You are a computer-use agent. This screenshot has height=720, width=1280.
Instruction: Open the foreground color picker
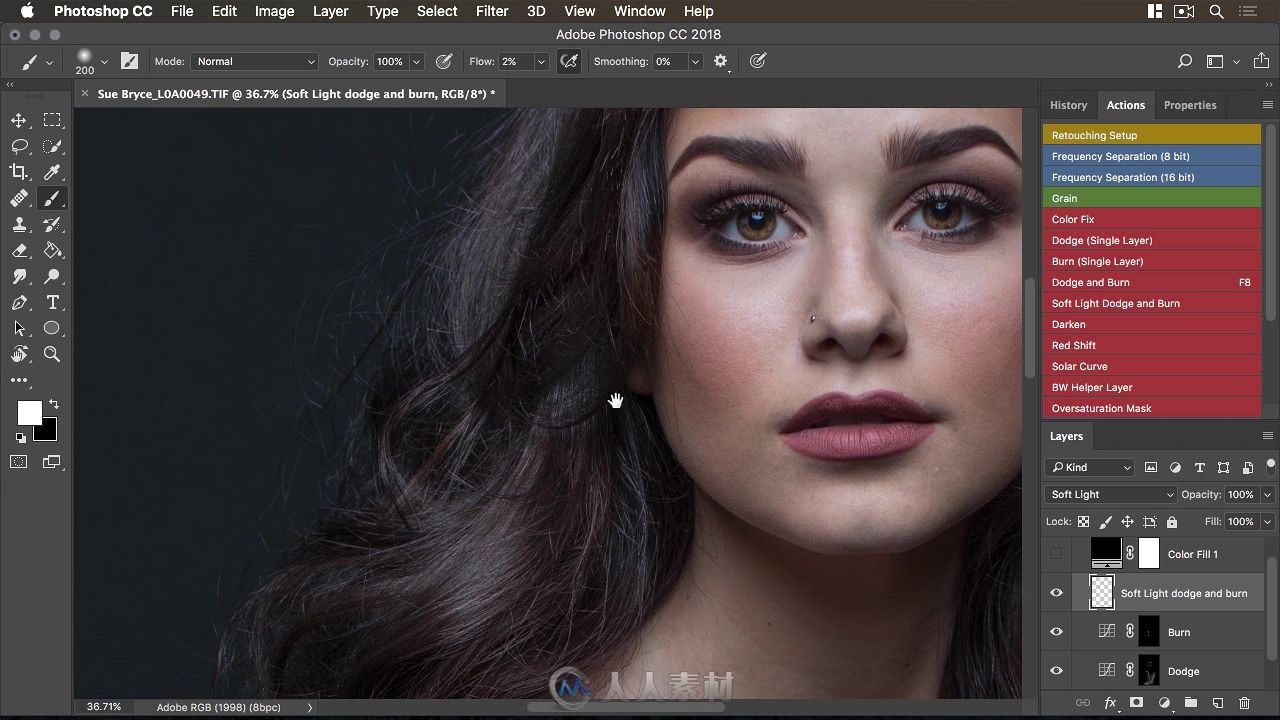click(x=28, y=412)
